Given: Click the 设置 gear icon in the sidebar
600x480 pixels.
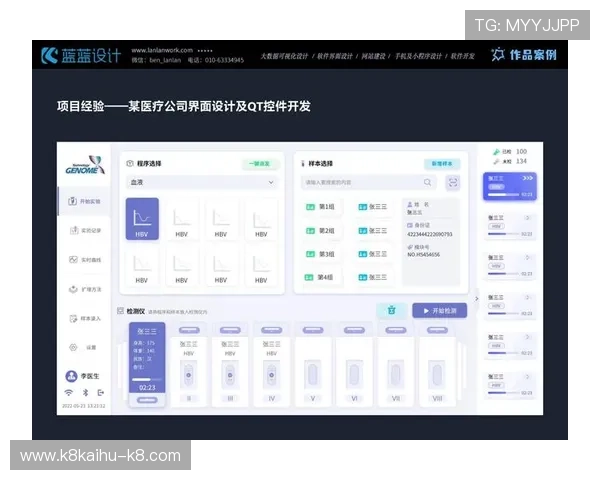Looking at the screenshot, I should 73,347.
